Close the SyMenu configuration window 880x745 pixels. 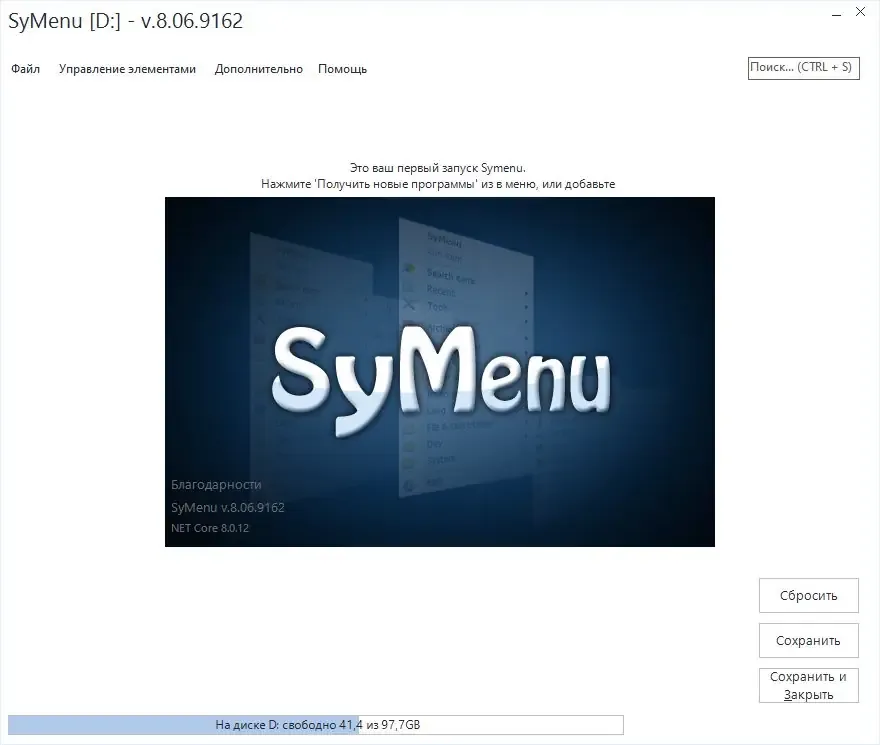click(860, 12)
